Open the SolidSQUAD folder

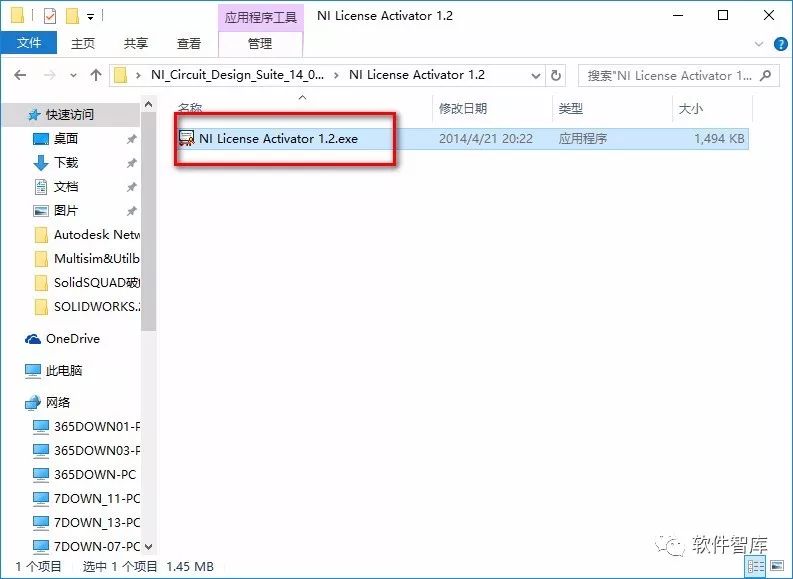[x=96, y=283]
